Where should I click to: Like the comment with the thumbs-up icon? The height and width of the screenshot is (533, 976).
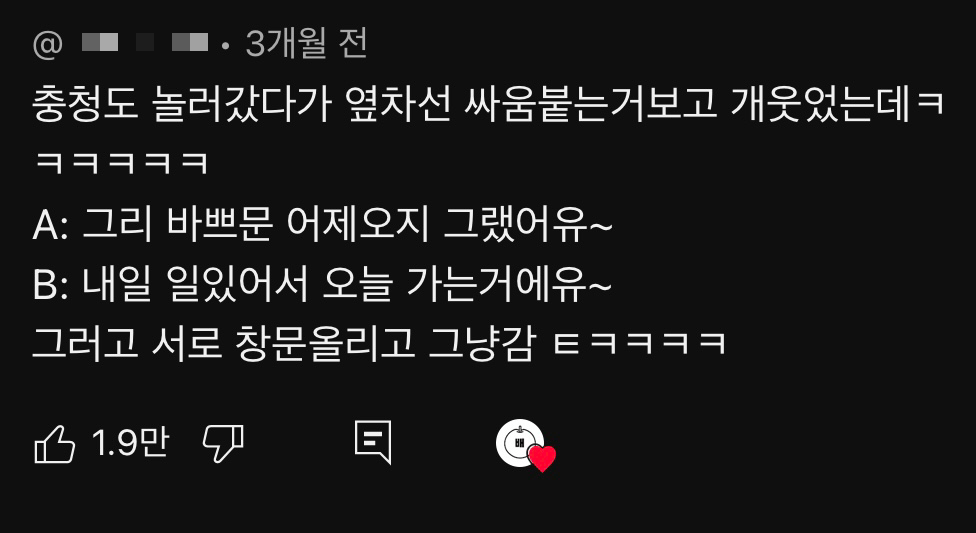(x=55, y=444)
